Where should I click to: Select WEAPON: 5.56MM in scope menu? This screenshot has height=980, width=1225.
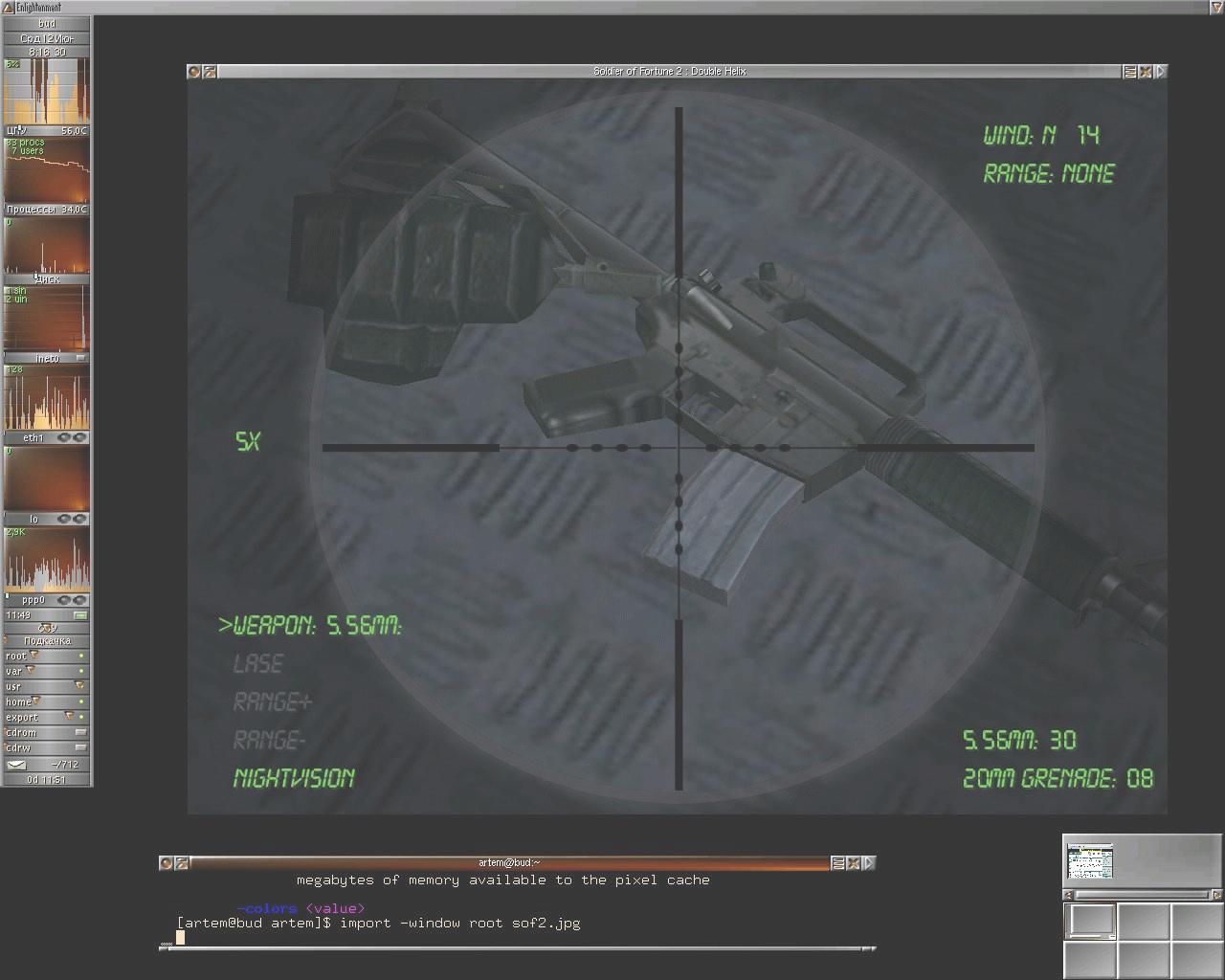tap(311, 625)
